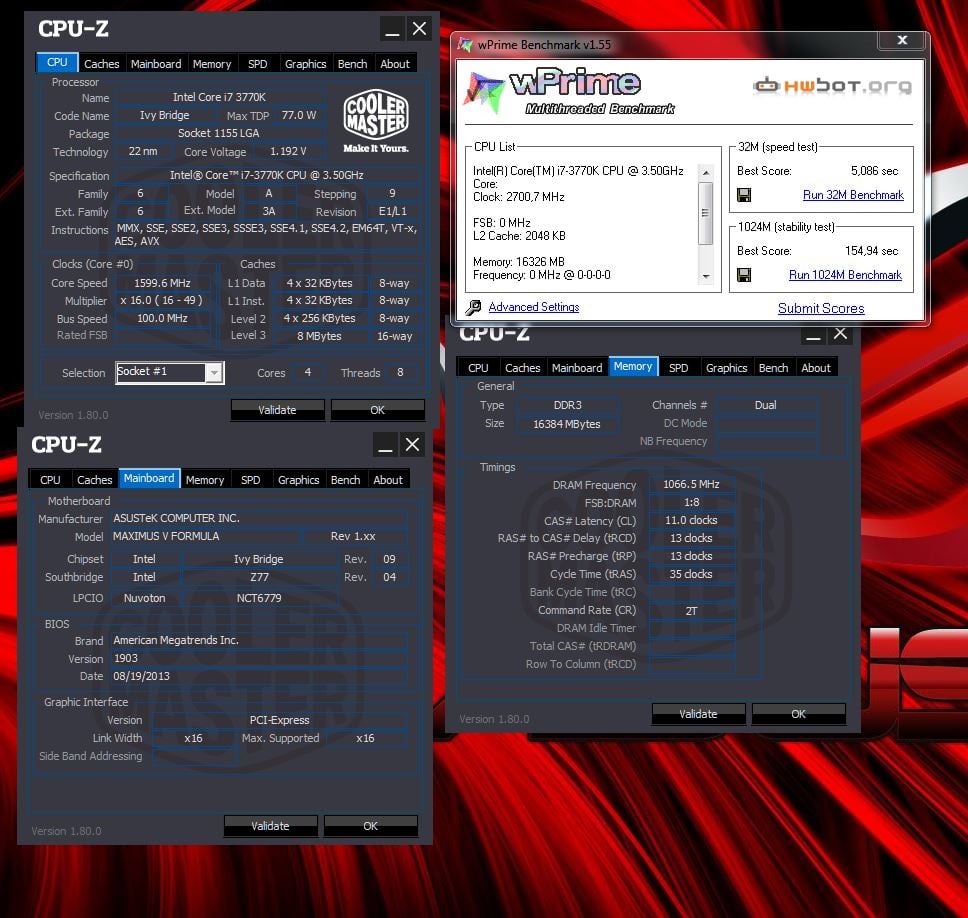Run the 32M Benchmark

point(853,195)
